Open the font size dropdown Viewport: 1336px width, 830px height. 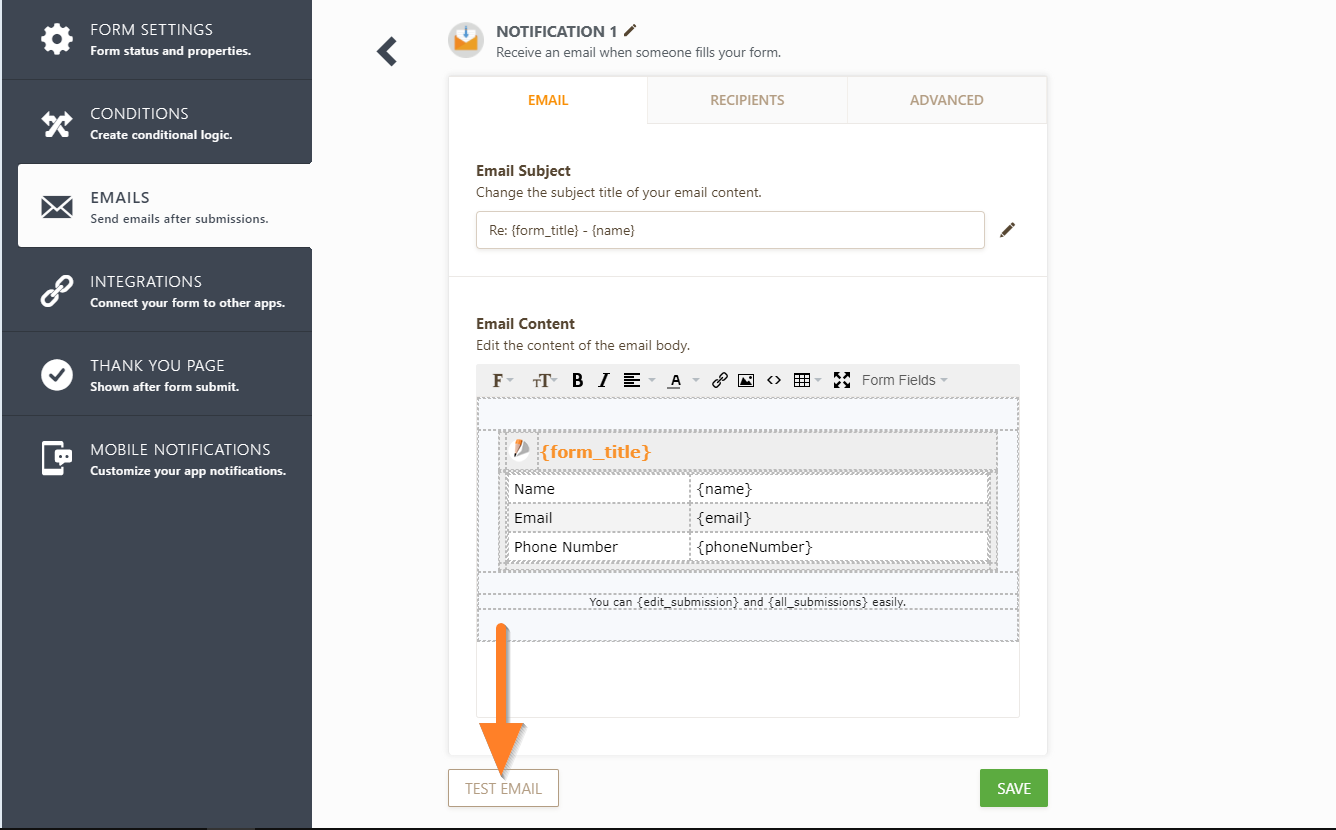tap(544, 380)
